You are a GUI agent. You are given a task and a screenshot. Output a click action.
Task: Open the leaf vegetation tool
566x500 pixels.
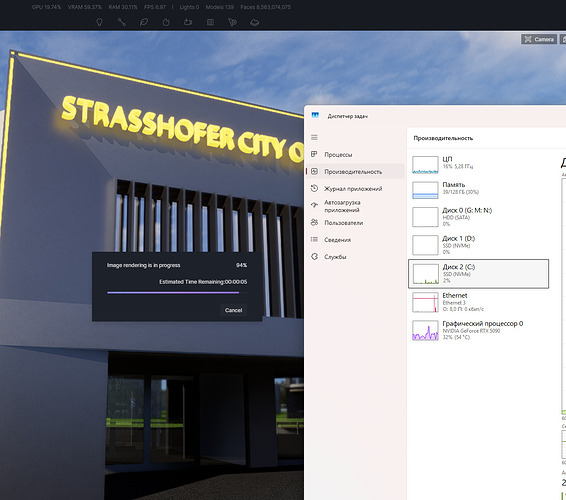pos(144,22)
